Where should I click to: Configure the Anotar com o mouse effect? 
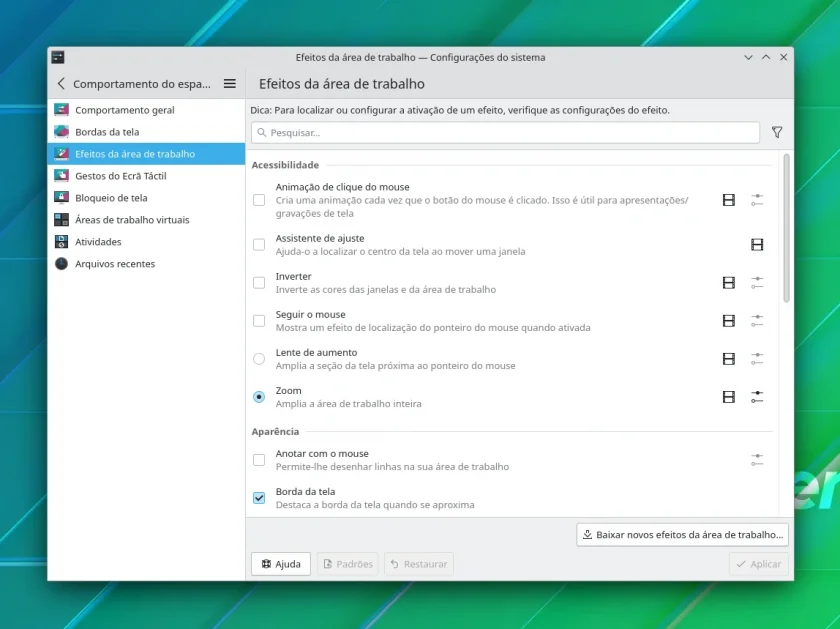756,460
